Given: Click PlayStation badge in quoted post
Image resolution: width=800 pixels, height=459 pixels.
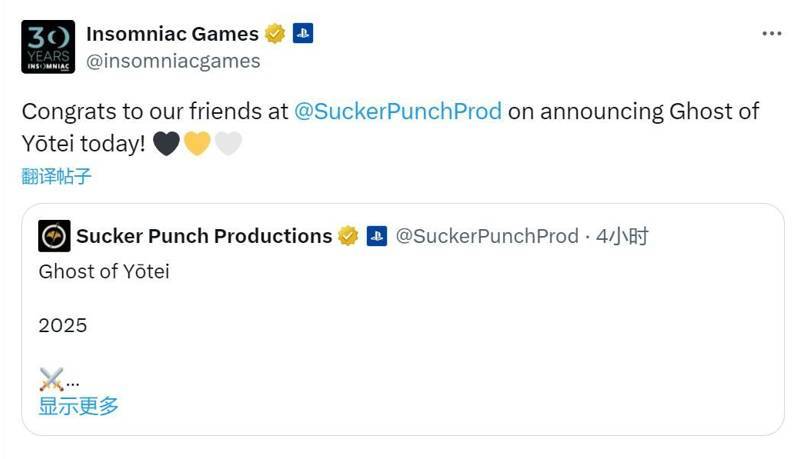Looking at the screenshot, I should (376, 236).
